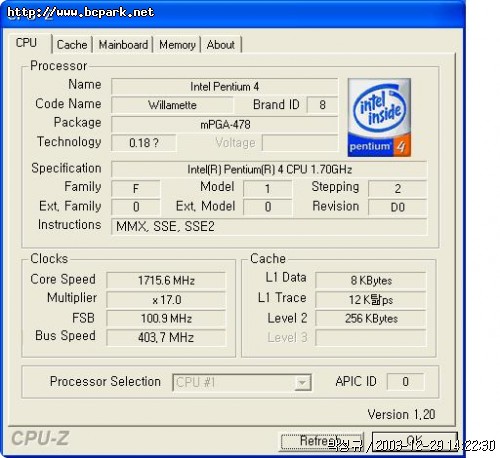The height and width of the screenshot is (458, 500).
Task: Click the Core Speed label
Action: point(63,279)
